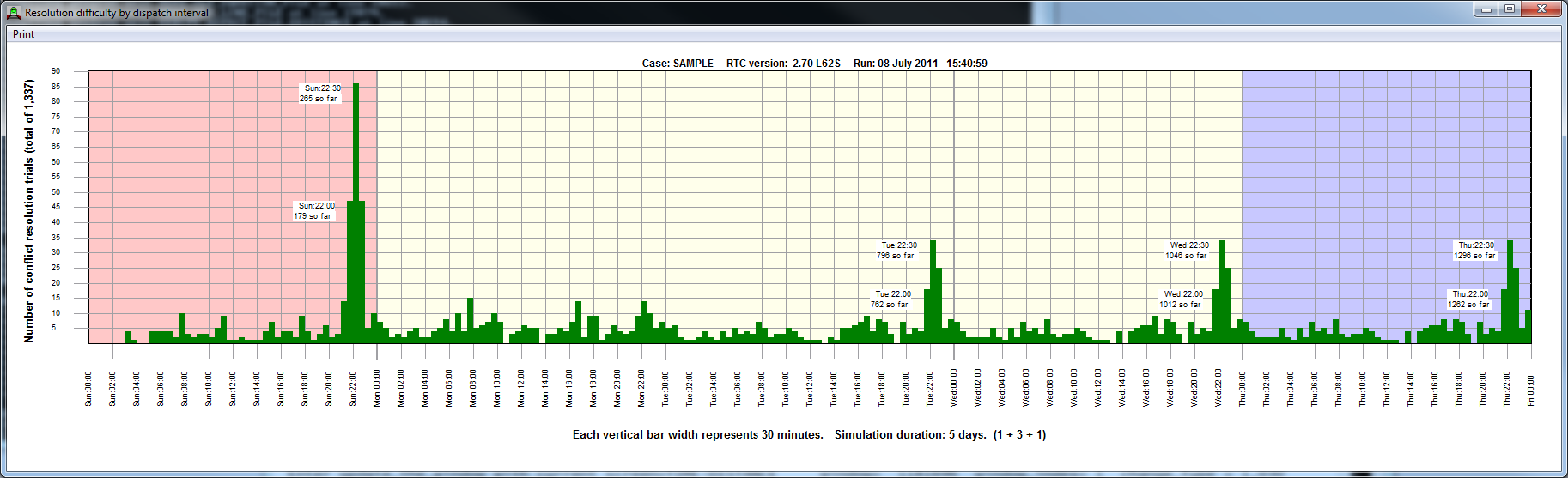Image resolution: width=1568 pixels, height=478 pixels.
Task: Close the Resolution difficulty window
Action: (x=1541, y=9)
